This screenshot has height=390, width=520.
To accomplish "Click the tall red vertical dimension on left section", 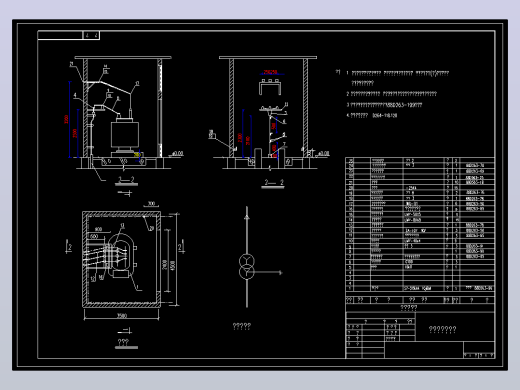I will pos(66,119).
